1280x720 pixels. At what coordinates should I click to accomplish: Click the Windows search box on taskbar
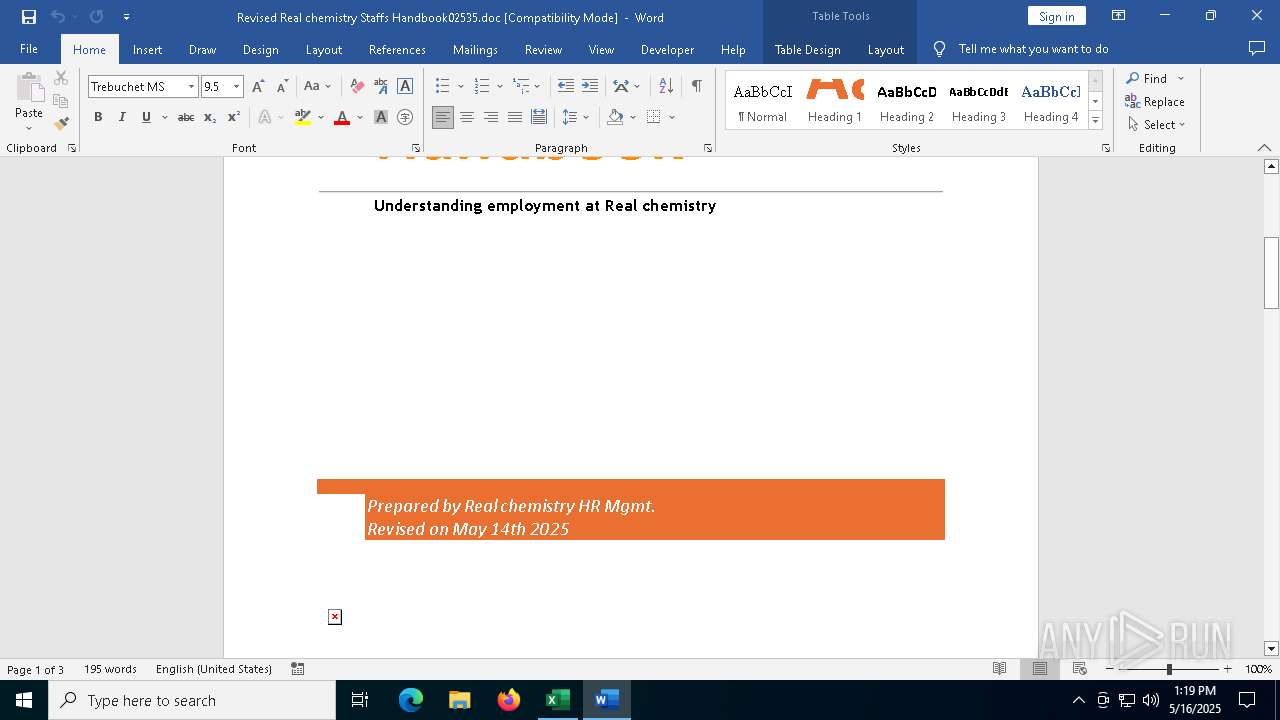click(x=192, y=700)
